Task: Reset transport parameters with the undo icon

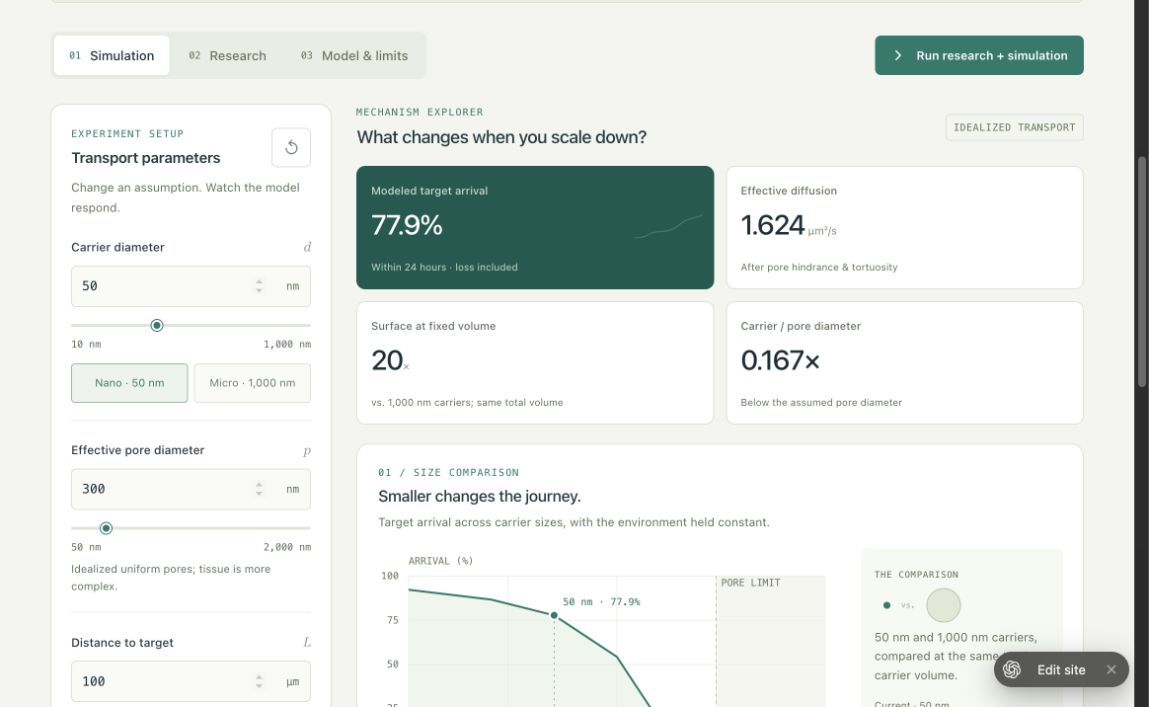Action: [291, 147]
